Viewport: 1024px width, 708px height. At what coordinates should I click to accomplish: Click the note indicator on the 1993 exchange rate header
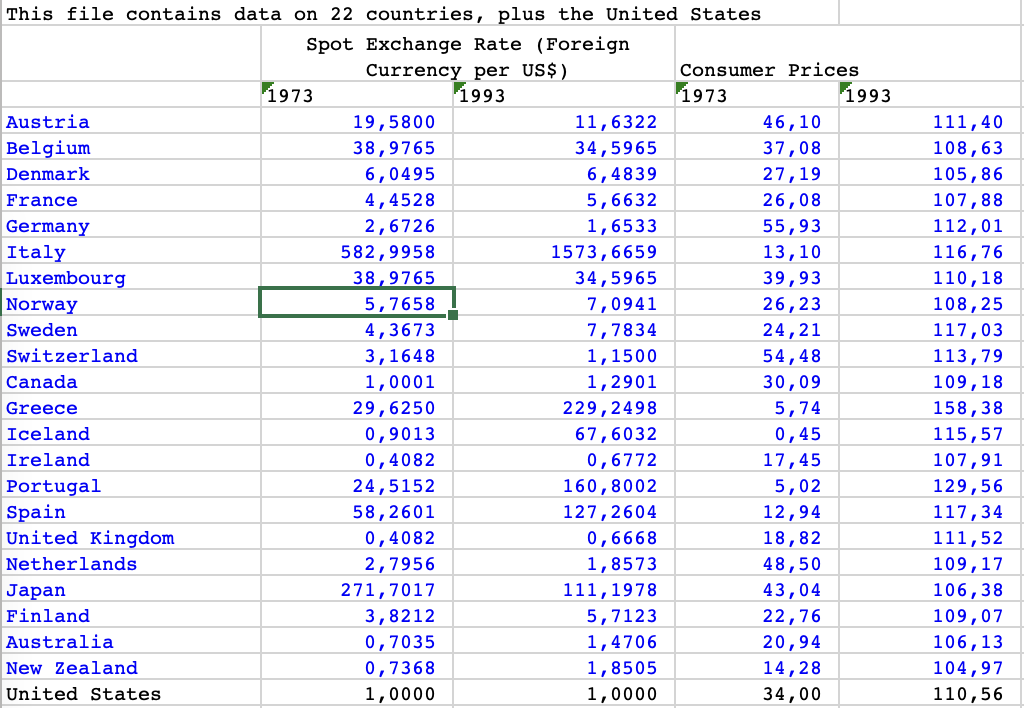click(461, 88)
